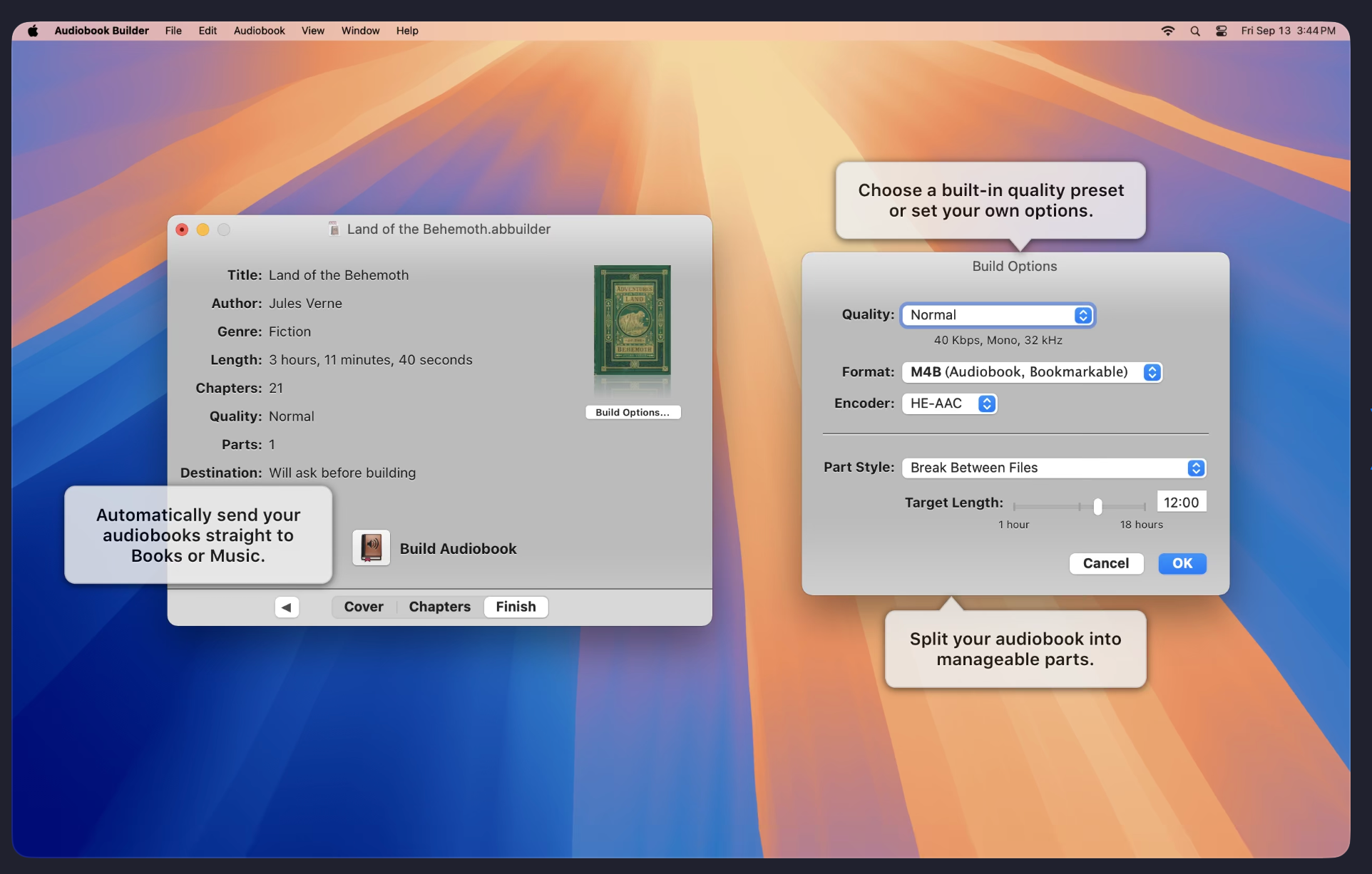Open the Apple menu
Image resolution: width=1372 pixels, height=874 pixels.
click(33, 31)
